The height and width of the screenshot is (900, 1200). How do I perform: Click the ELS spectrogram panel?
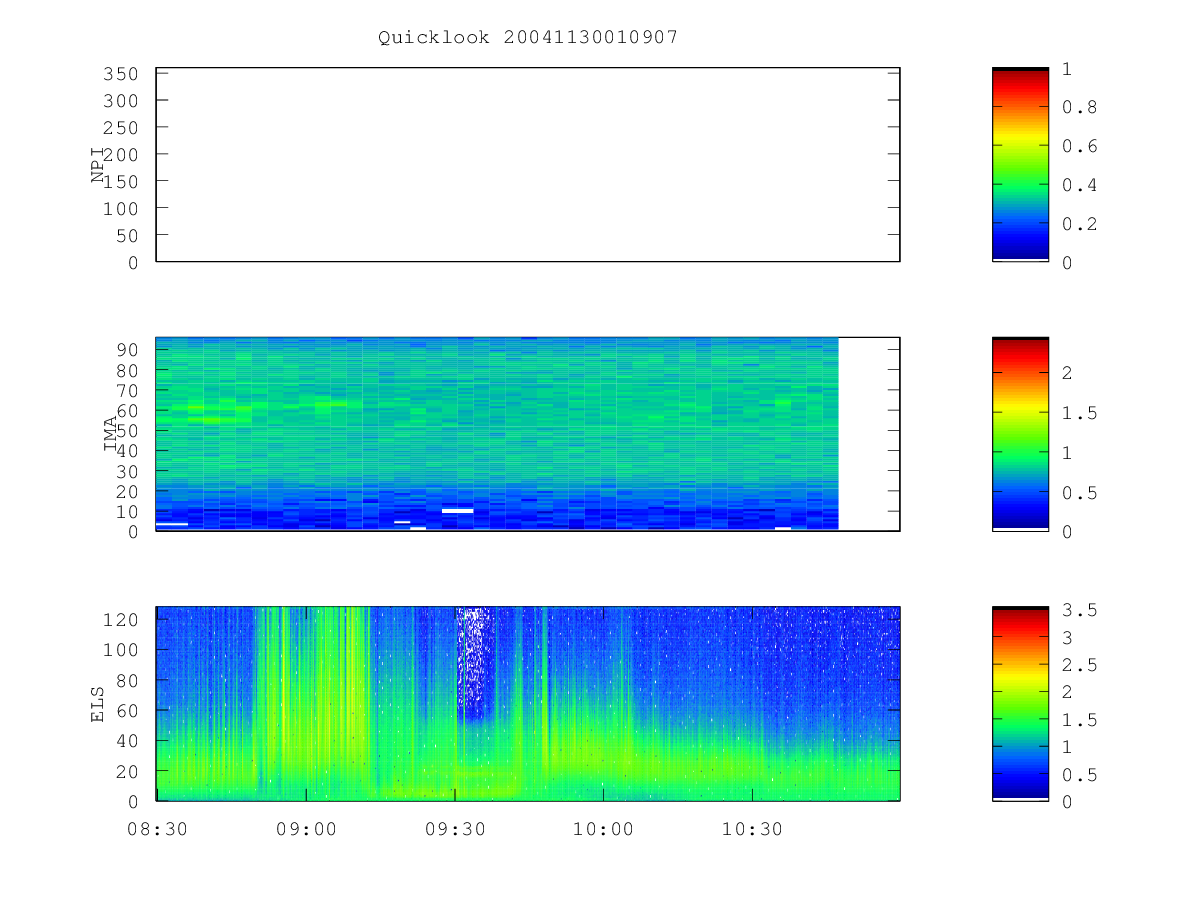click(x=528, y=703)
